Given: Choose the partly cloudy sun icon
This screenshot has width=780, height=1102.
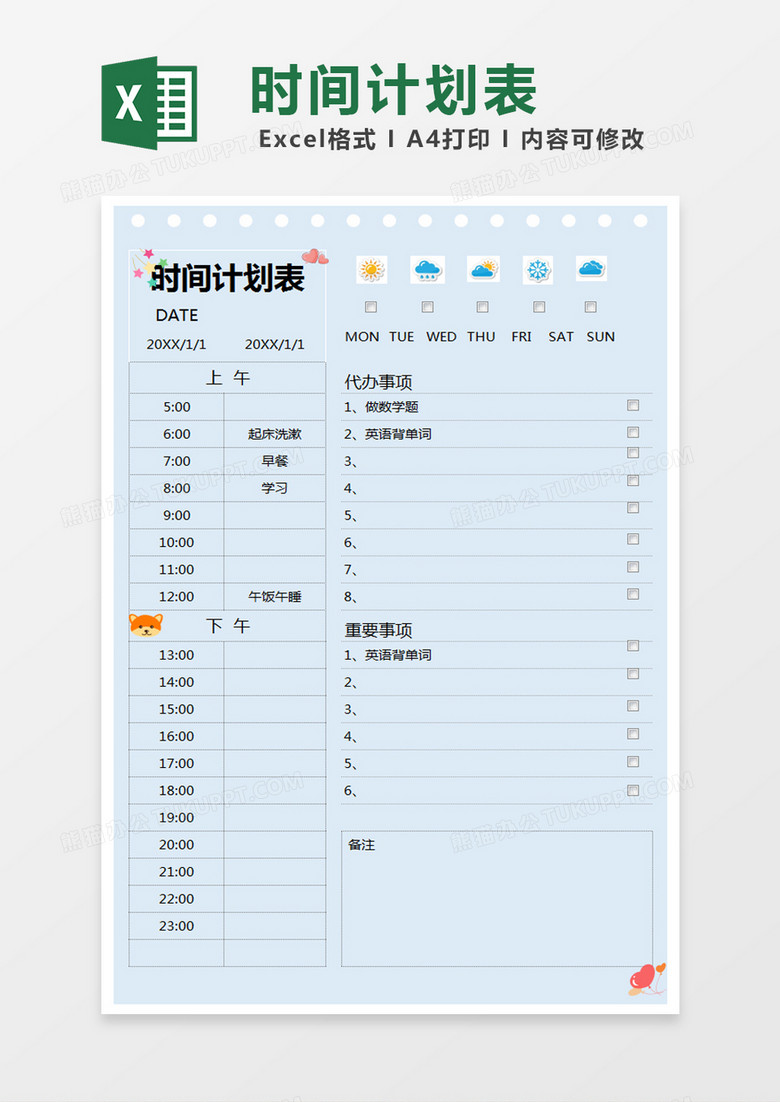Looking at the screenshot, I should [x=483, y=269].
